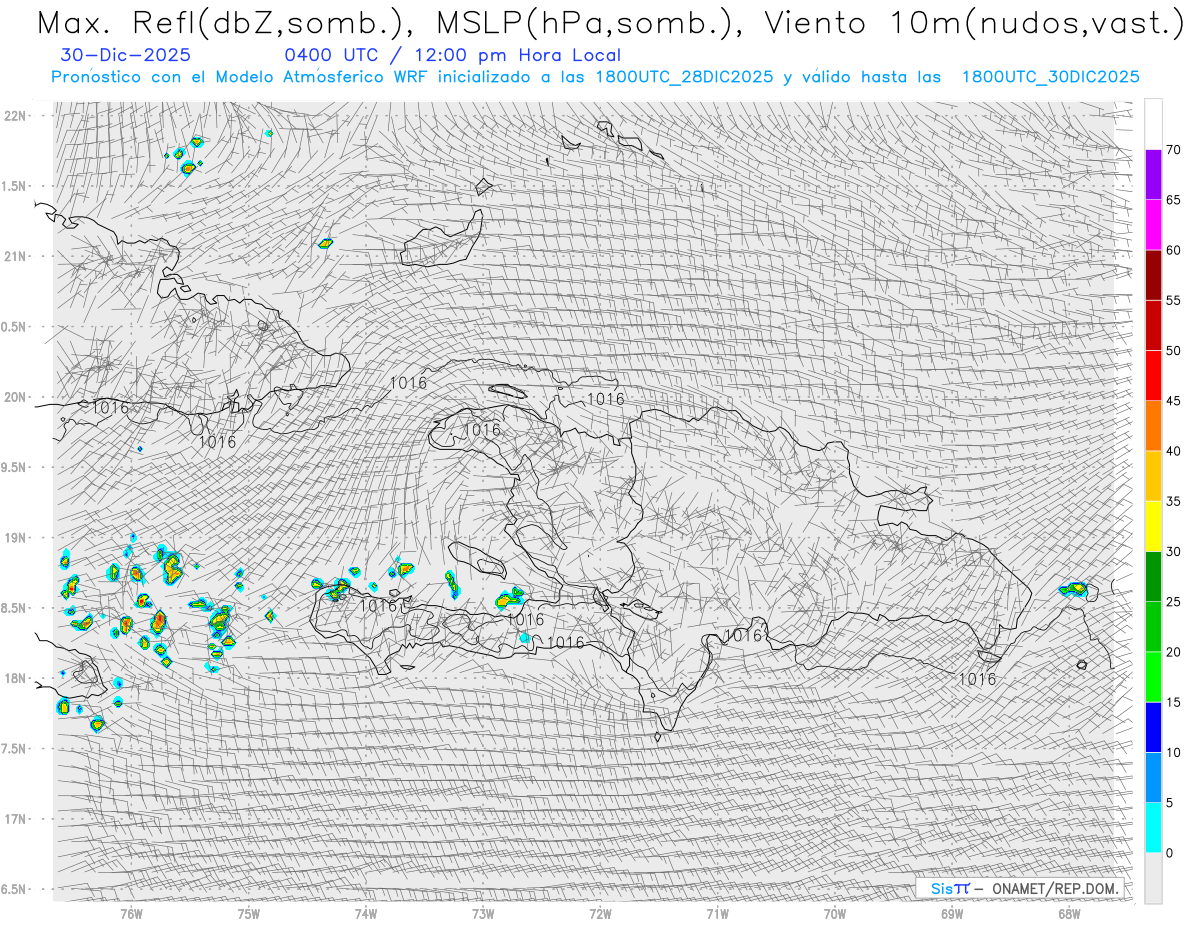Select the medium green 20–25 dBZ colorbar band
This screenshot has height=927, width=1200.
click(x=1153, y=627)
